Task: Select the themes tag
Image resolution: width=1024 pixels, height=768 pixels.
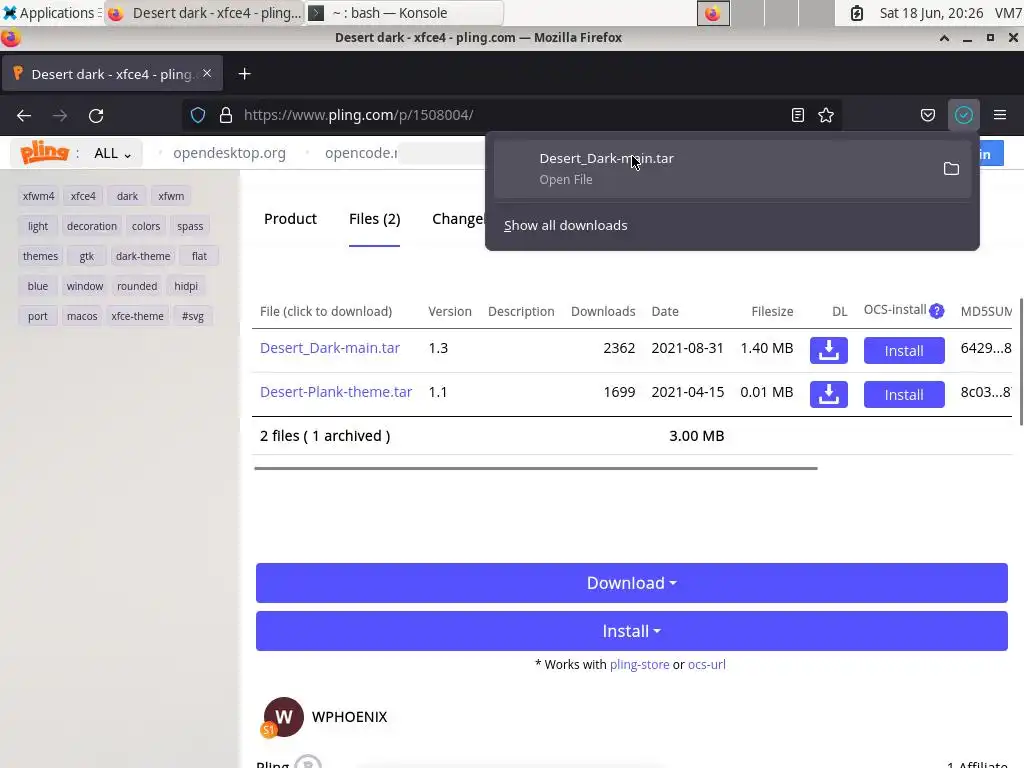Action: (40, 256)
